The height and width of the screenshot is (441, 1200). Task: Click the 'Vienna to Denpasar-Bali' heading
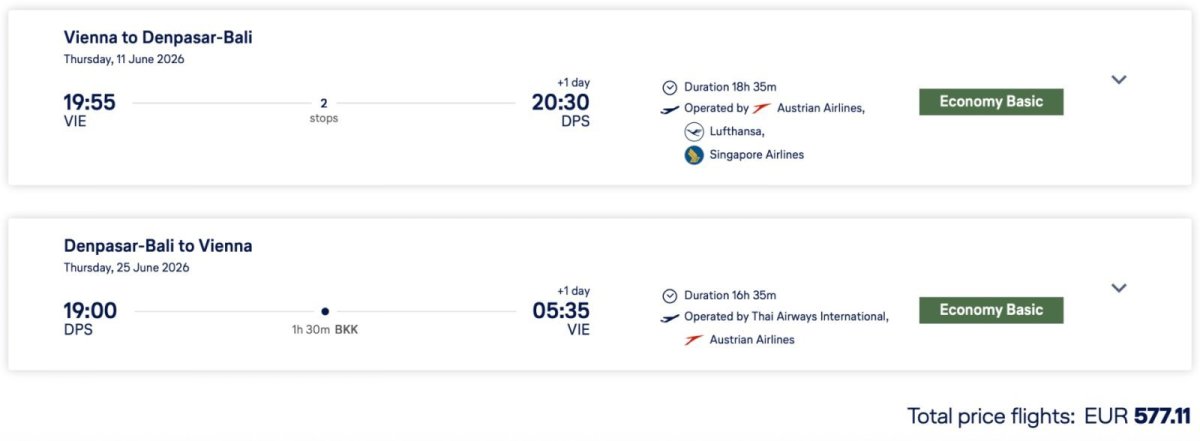click(x=158, y=38)
